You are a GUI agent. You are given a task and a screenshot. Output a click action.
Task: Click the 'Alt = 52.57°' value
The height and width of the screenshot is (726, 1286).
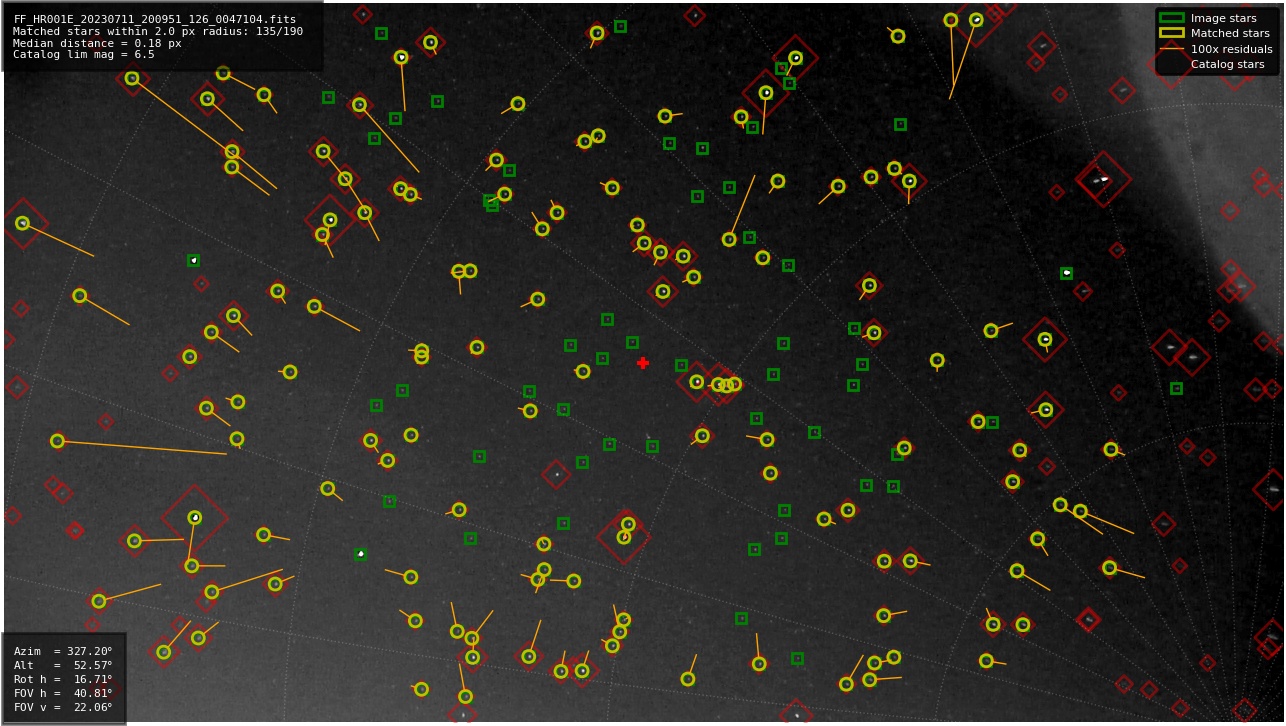pos(63,665)
